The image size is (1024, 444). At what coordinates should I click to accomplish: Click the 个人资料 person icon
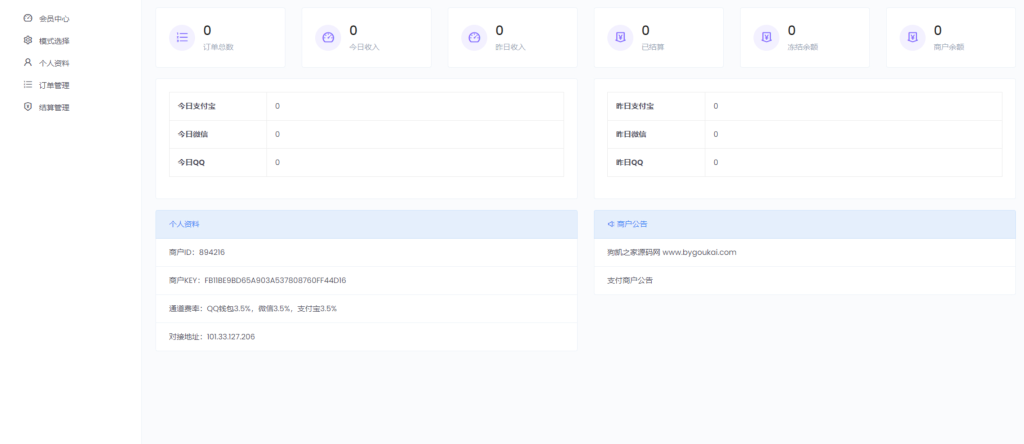pyautogui.click(x=27, y=63)
